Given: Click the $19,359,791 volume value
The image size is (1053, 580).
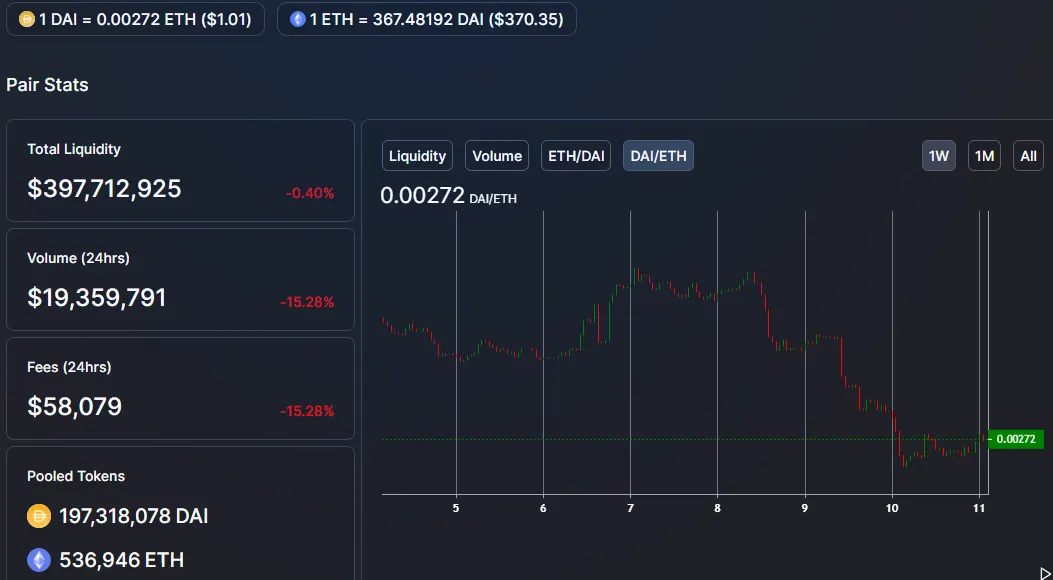Looking at the screenshot, I should tap(97, 297).
